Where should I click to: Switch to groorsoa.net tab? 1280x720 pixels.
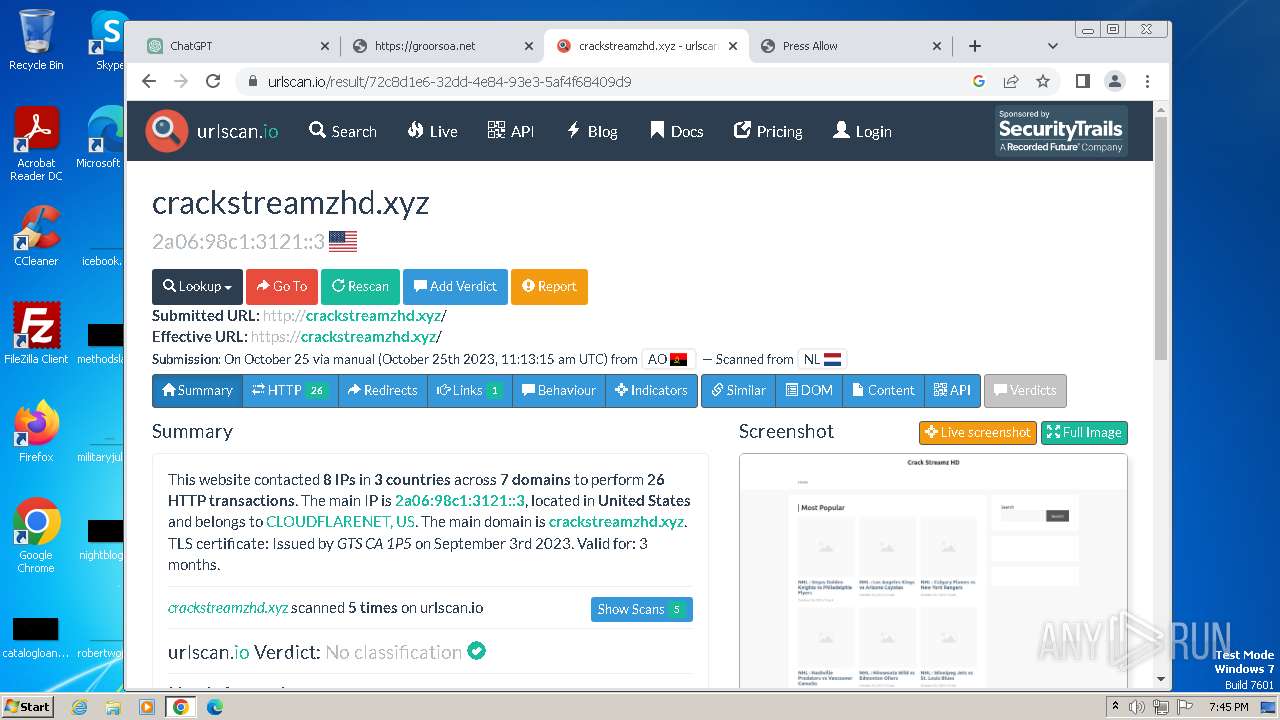[x=442, y=46]
